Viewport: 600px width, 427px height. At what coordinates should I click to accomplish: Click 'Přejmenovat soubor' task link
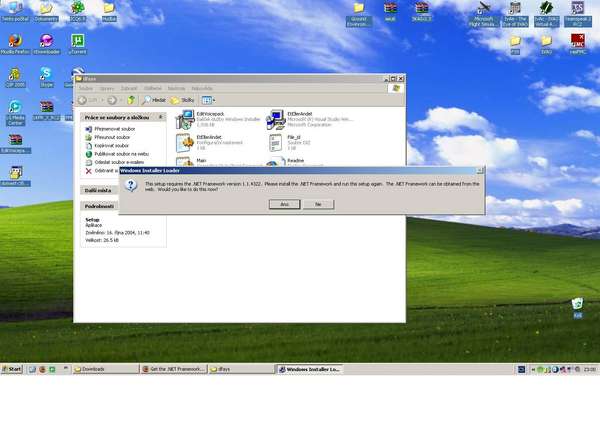[x=114, y=129]
